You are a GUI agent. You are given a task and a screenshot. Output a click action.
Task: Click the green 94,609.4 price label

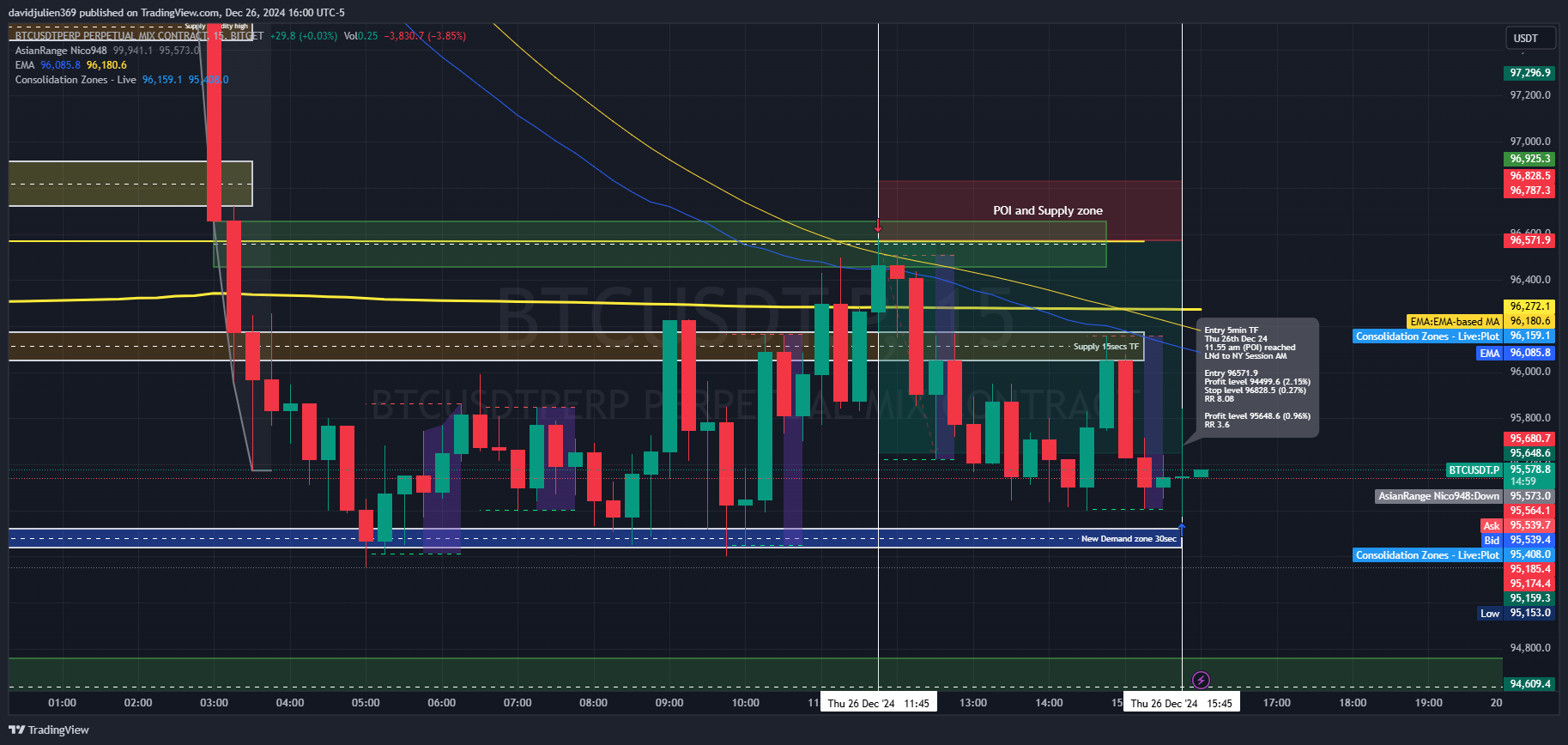[x=1531, y=684]
